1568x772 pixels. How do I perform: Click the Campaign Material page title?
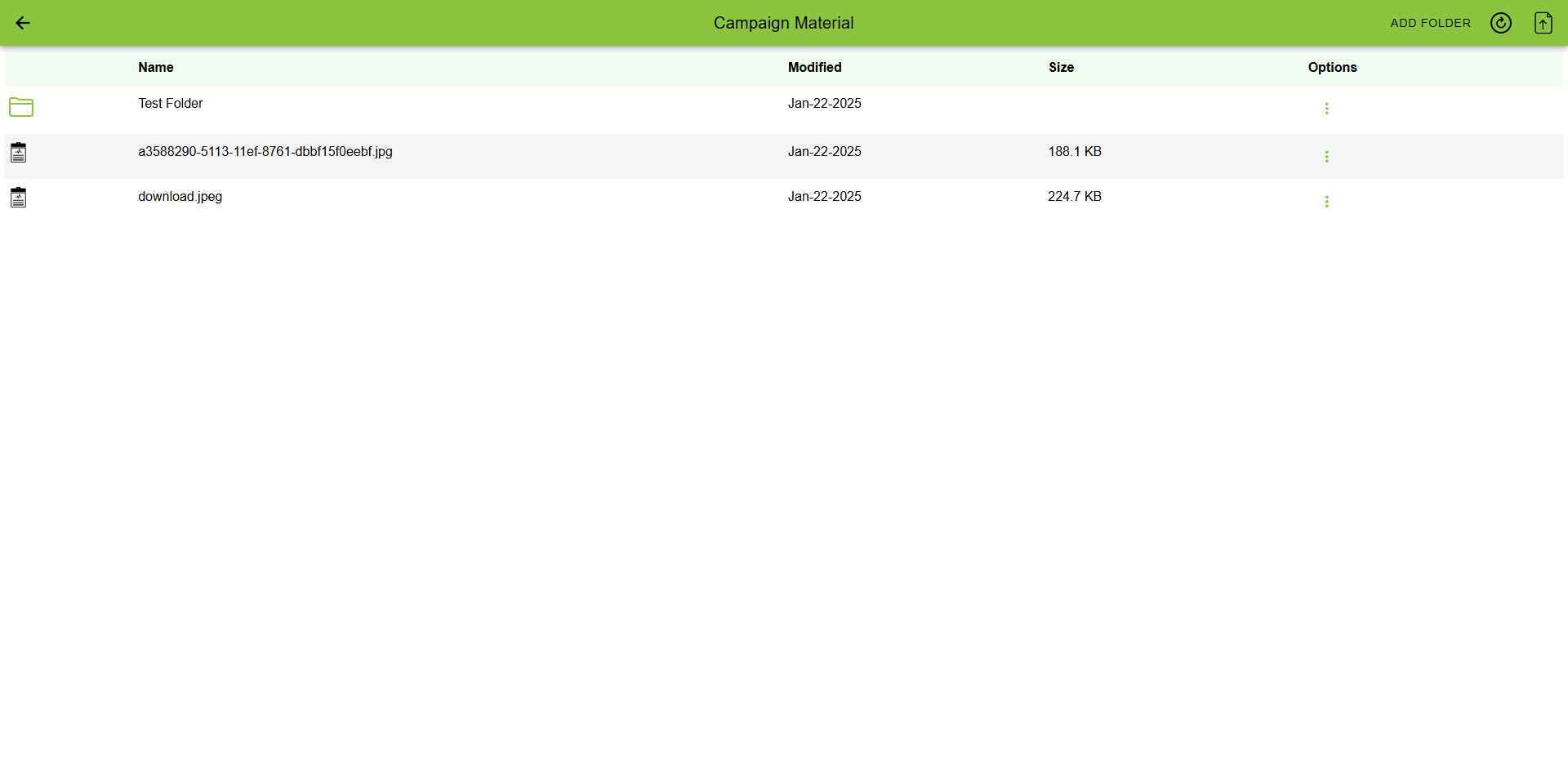point(783,23)
